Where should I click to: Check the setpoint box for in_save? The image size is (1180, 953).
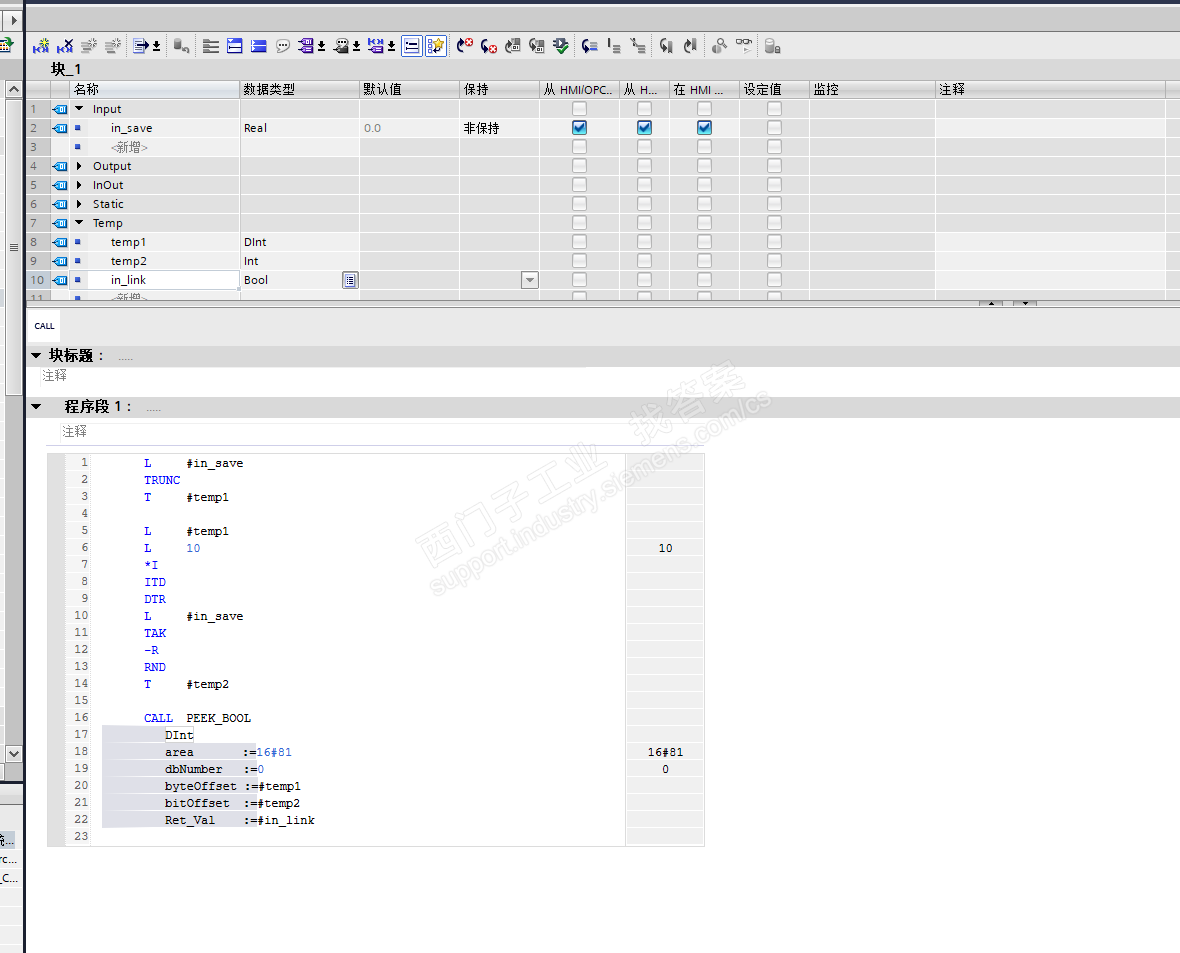tap(774, 128)
